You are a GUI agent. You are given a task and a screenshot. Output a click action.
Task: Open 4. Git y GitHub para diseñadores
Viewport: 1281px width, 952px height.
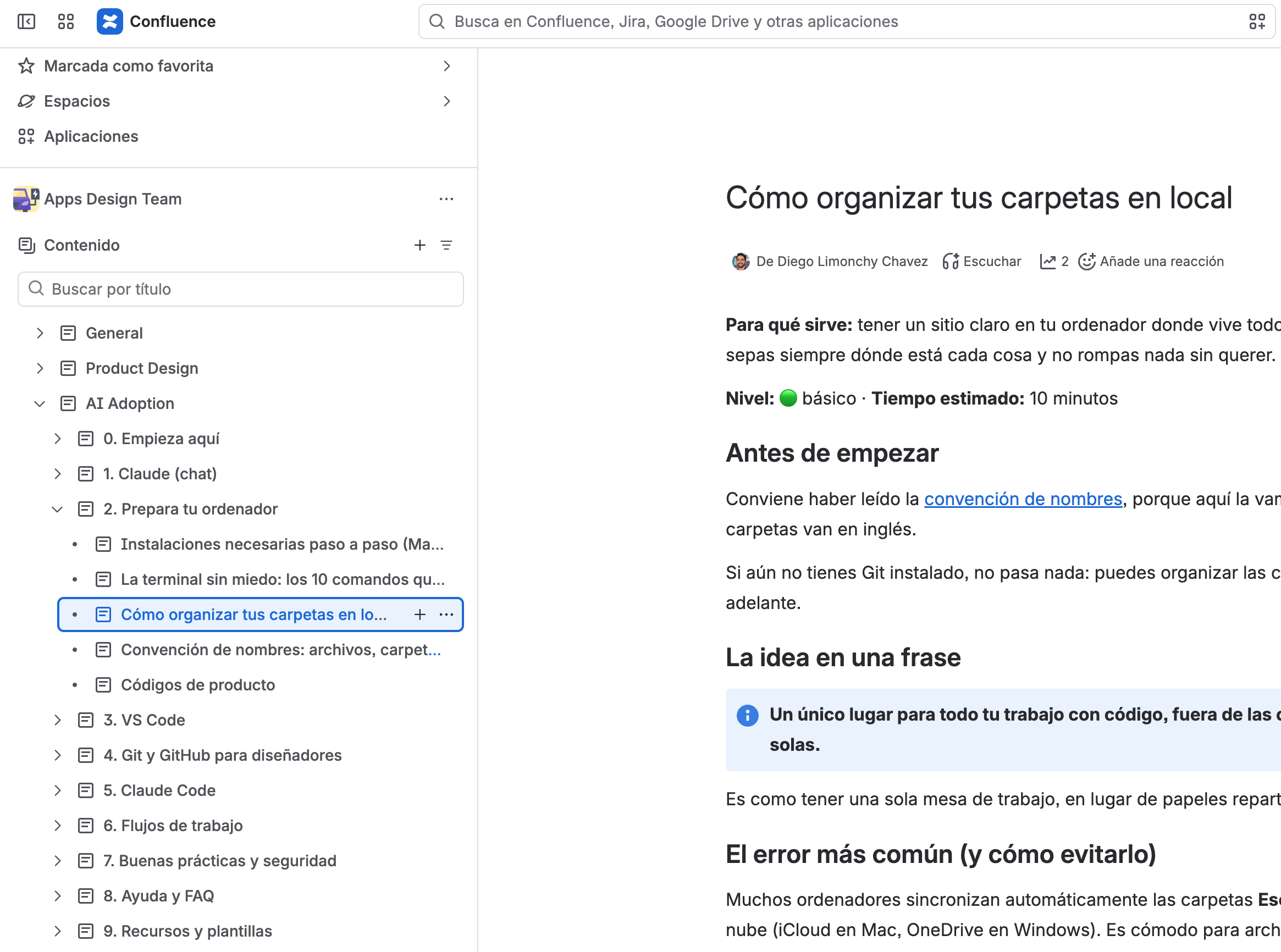[x=223, y=755]
